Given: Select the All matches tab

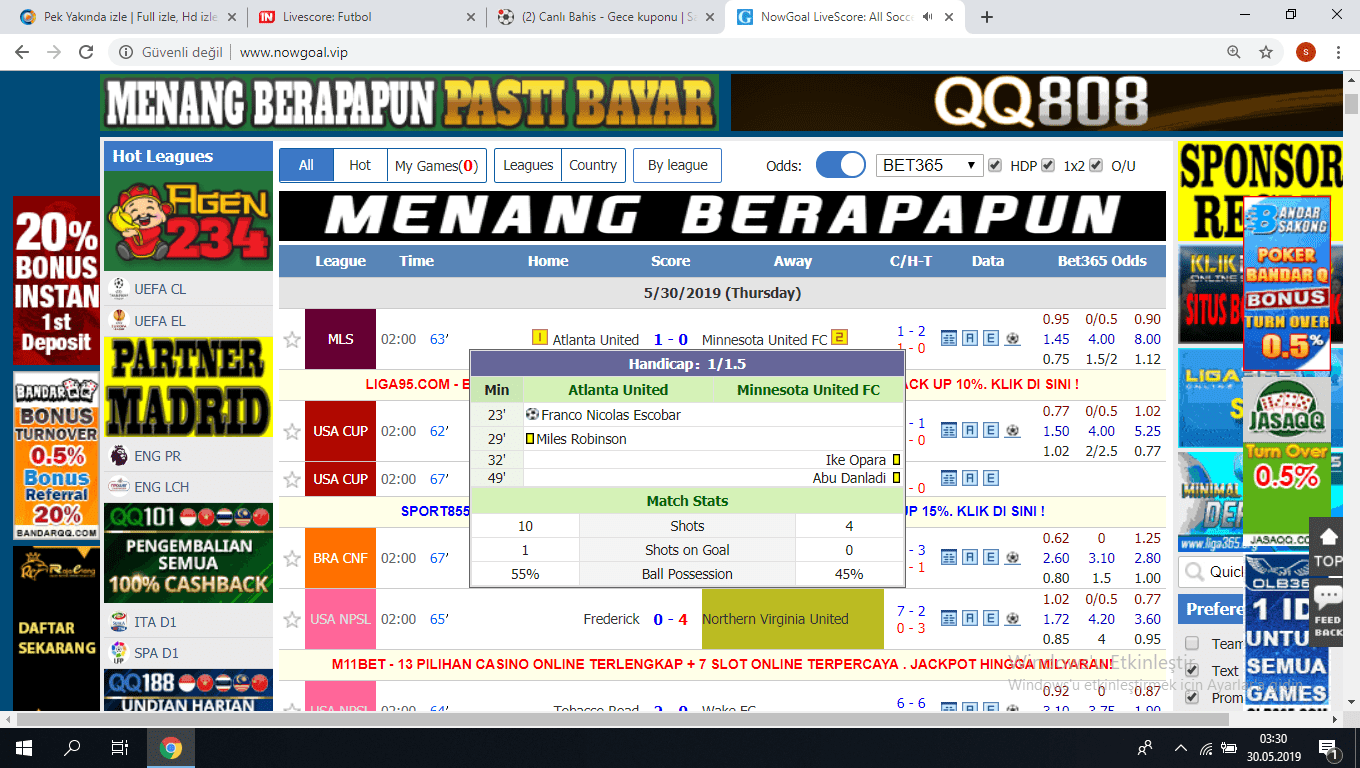Looking at the screenshot, I should (306, 165).
